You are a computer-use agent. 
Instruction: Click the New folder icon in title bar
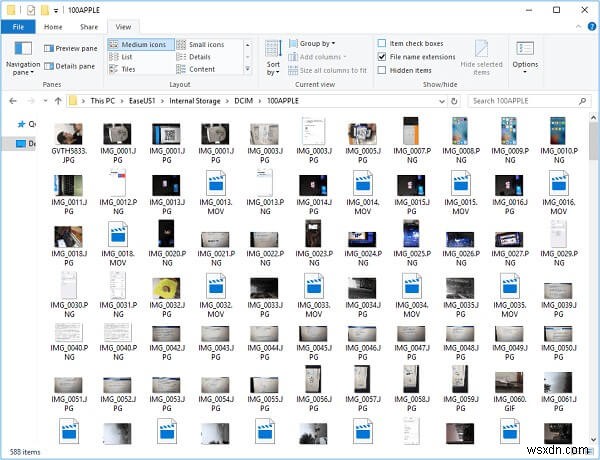pos(45,10)
